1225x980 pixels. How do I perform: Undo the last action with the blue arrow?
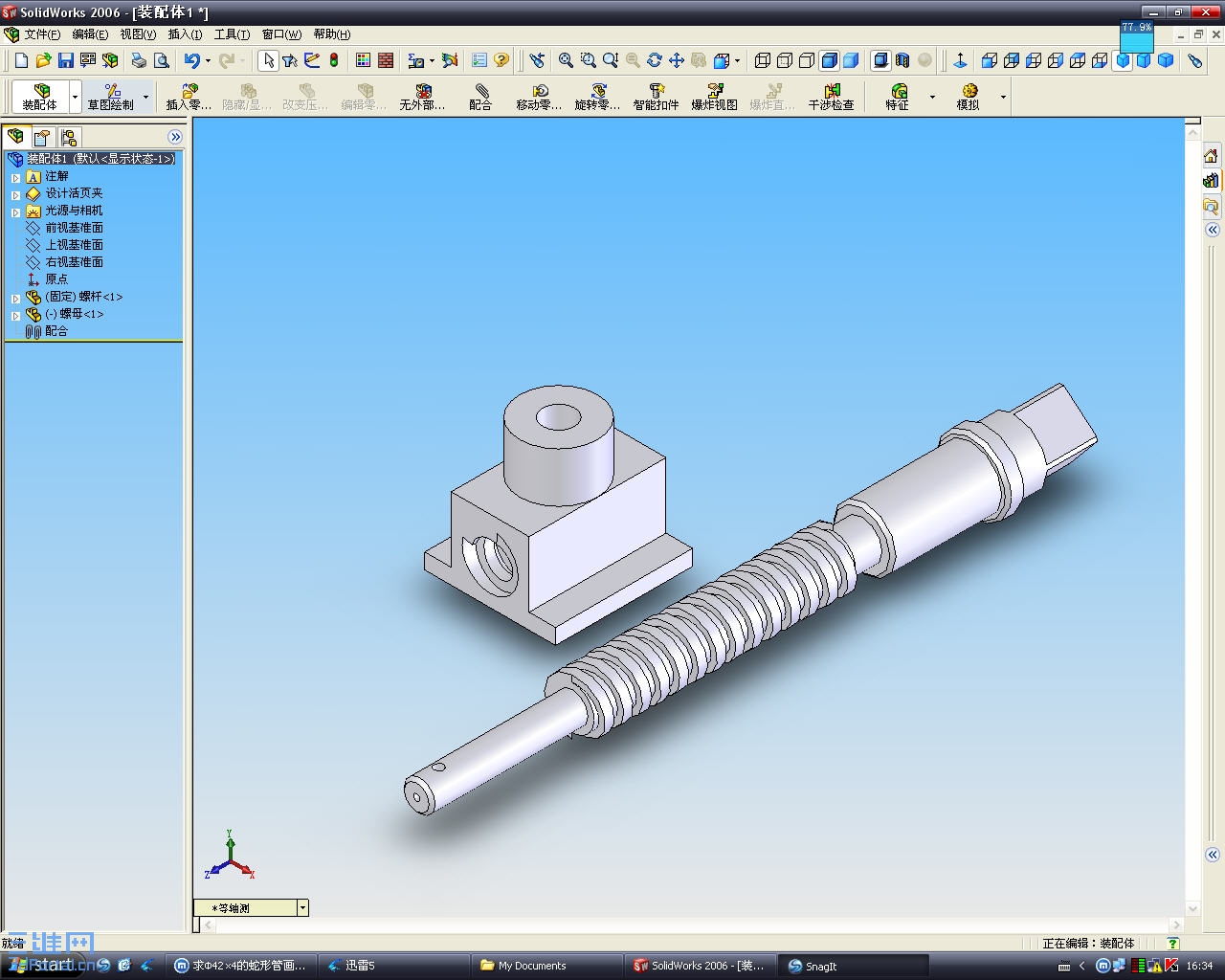coord(192,60)
